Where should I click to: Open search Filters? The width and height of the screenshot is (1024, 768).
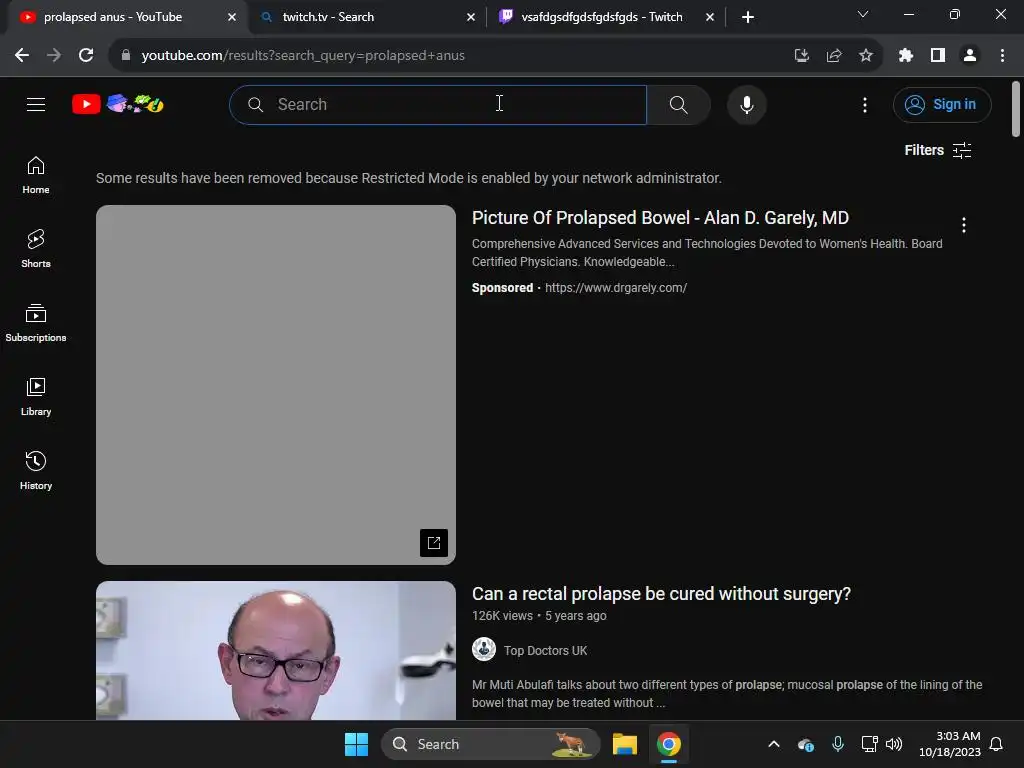coord(938,150)
